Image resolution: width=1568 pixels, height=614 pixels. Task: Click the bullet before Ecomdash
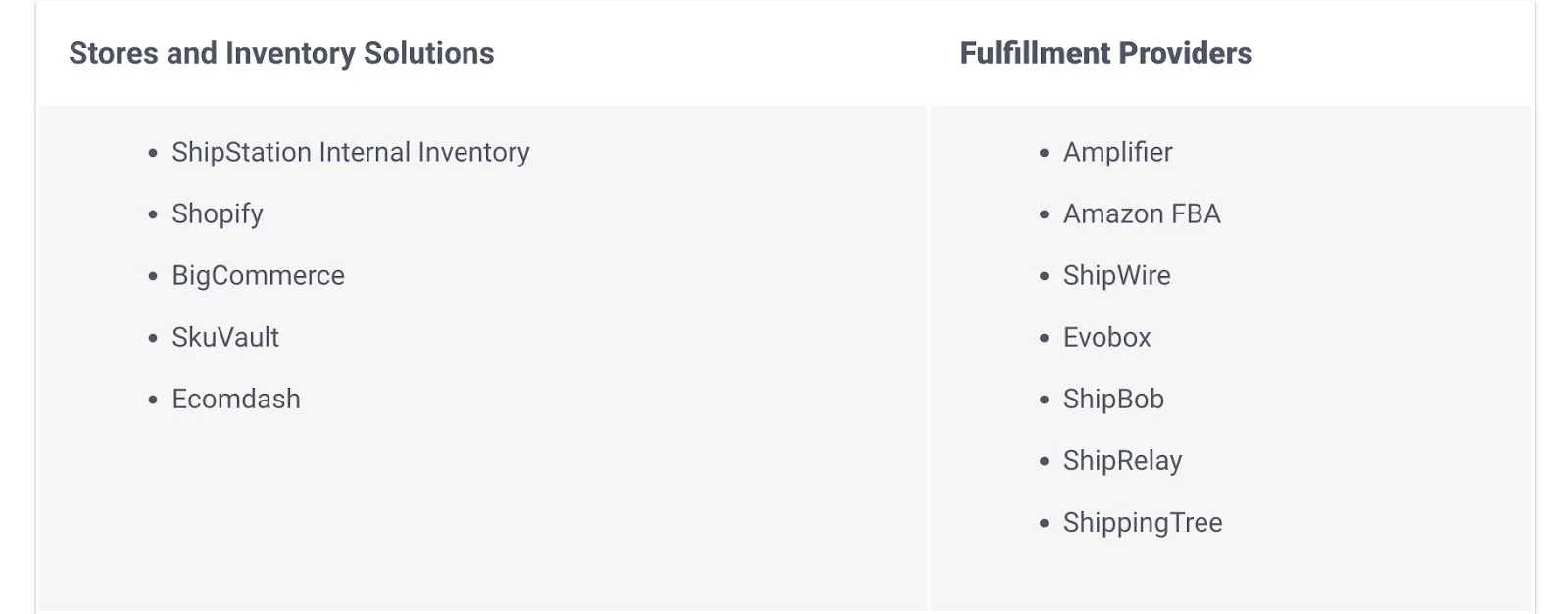pyautogui.click(x=153, y=400)
